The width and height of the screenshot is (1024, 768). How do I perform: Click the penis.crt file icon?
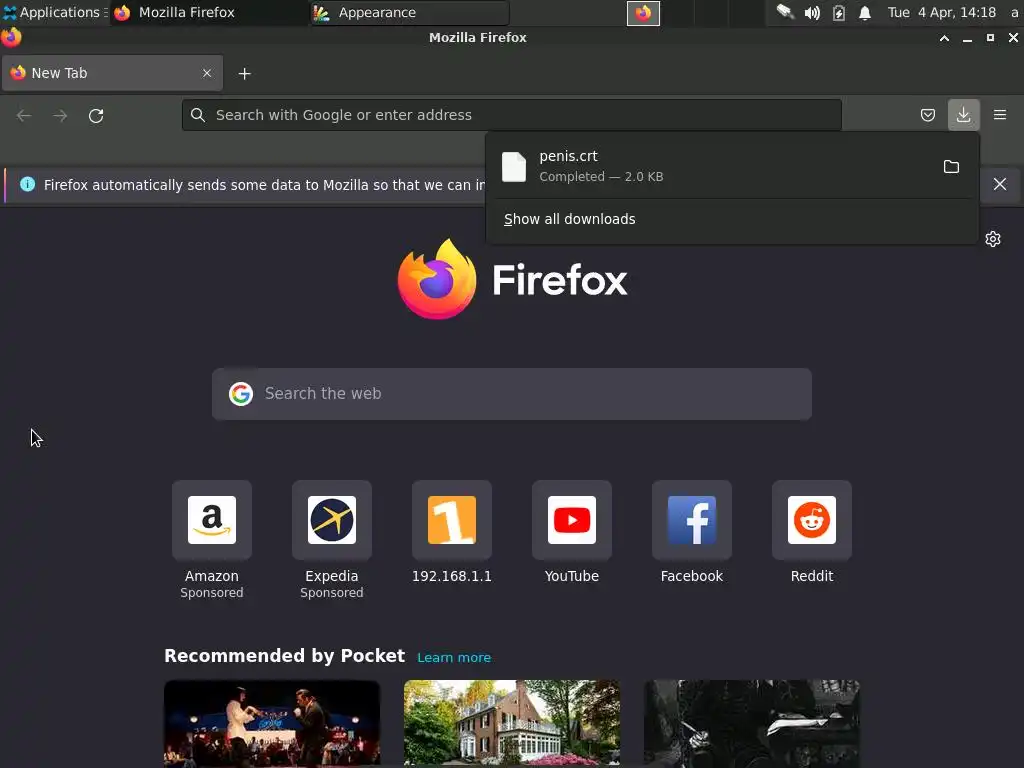coord(514,167)
